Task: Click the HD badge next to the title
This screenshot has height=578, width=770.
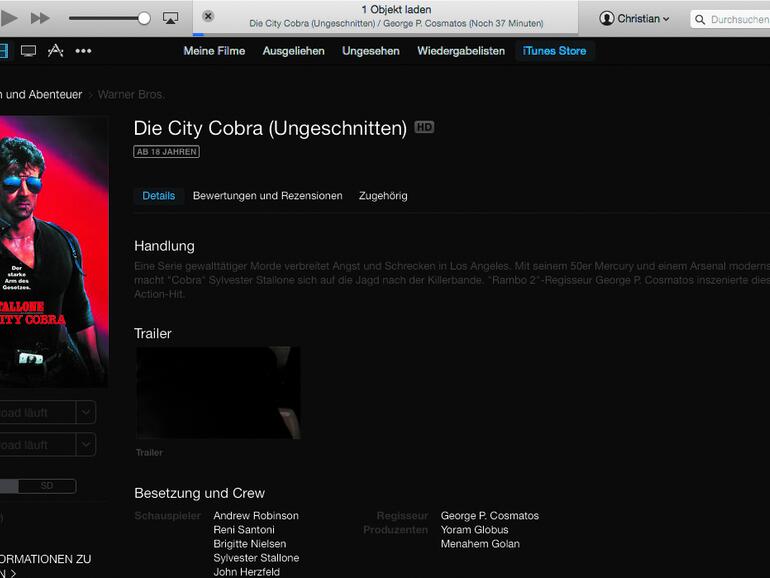Action: pyautogui.click(x=424, y=127)
